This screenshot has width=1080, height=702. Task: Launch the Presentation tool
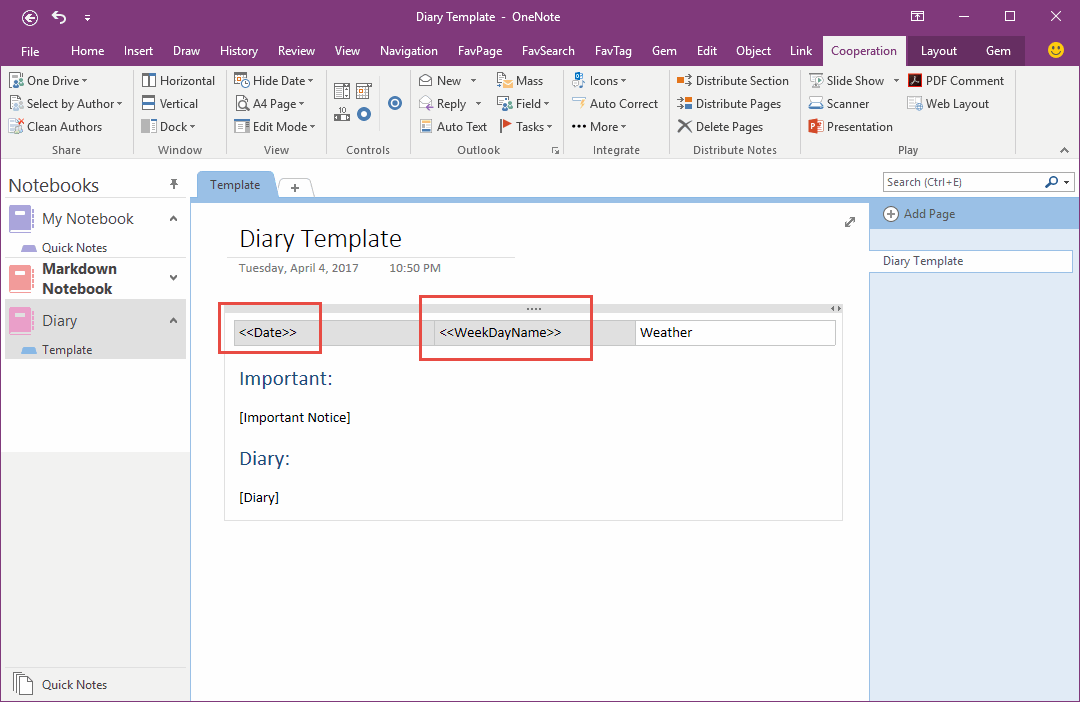click(850, 126)
